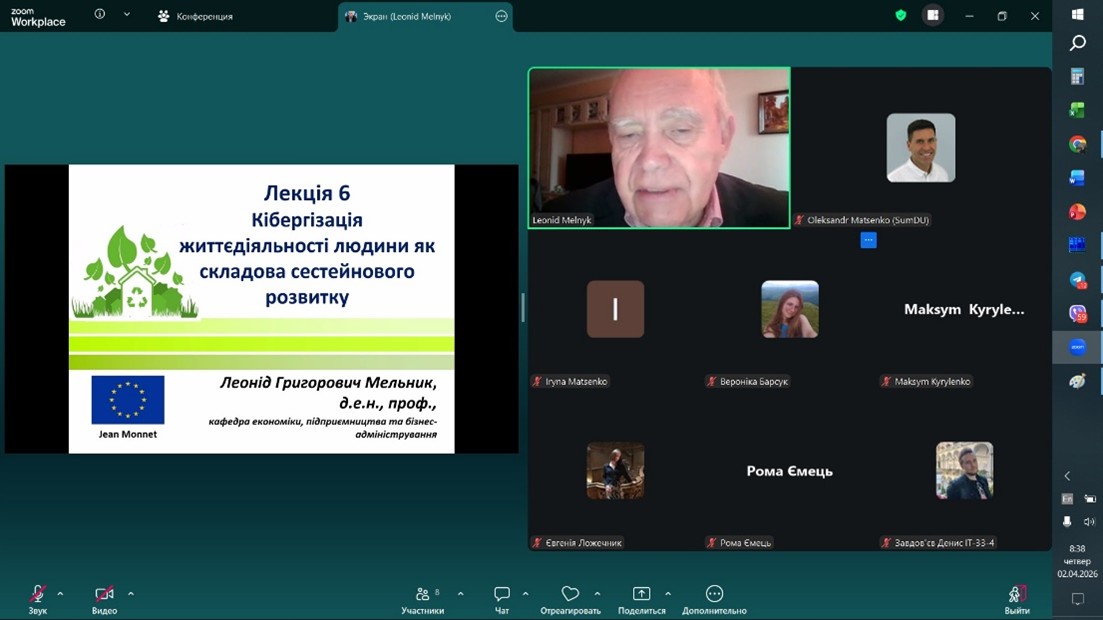Turn on camera with the Видео button
The height and width of the screenshot is (620, 1103).
click(104, 594)
